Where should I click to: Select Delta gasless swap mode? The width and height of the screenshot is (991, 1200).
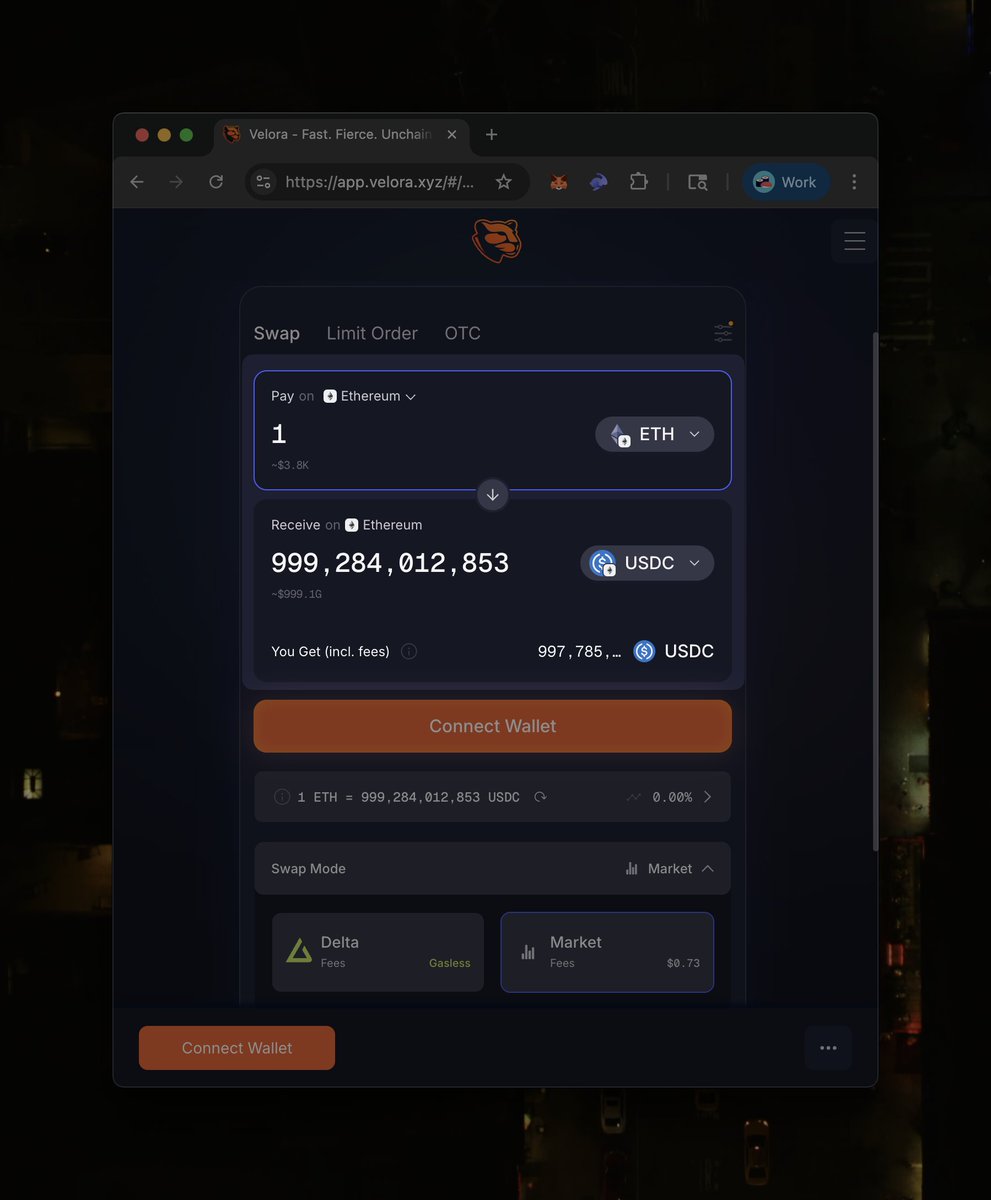378,952
